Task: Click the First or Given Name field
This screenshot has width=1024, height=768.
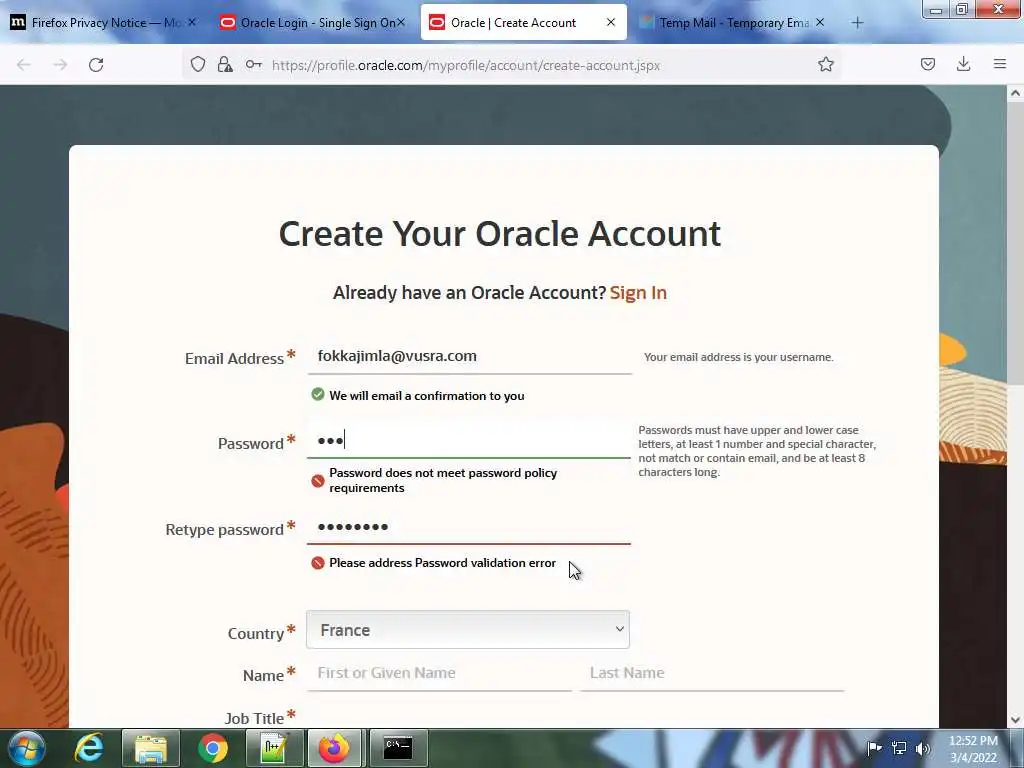Action: pos(439,673)
